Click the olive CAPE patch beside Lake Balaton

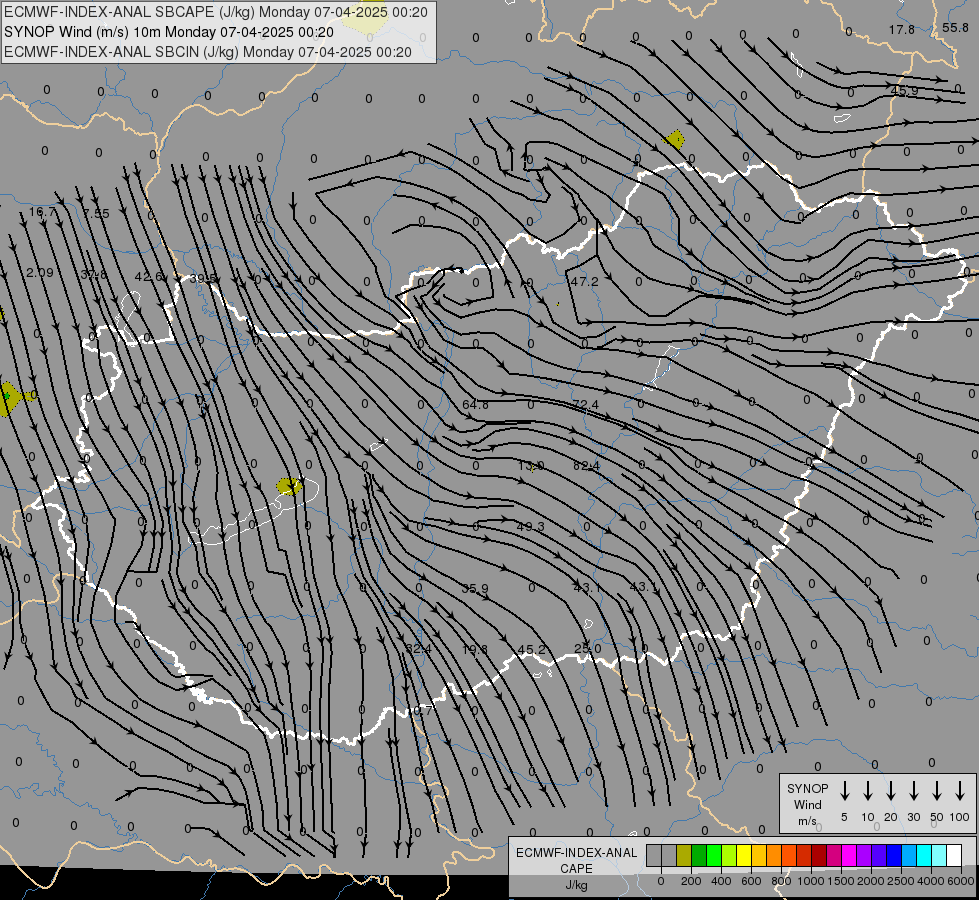coord(289,486)
